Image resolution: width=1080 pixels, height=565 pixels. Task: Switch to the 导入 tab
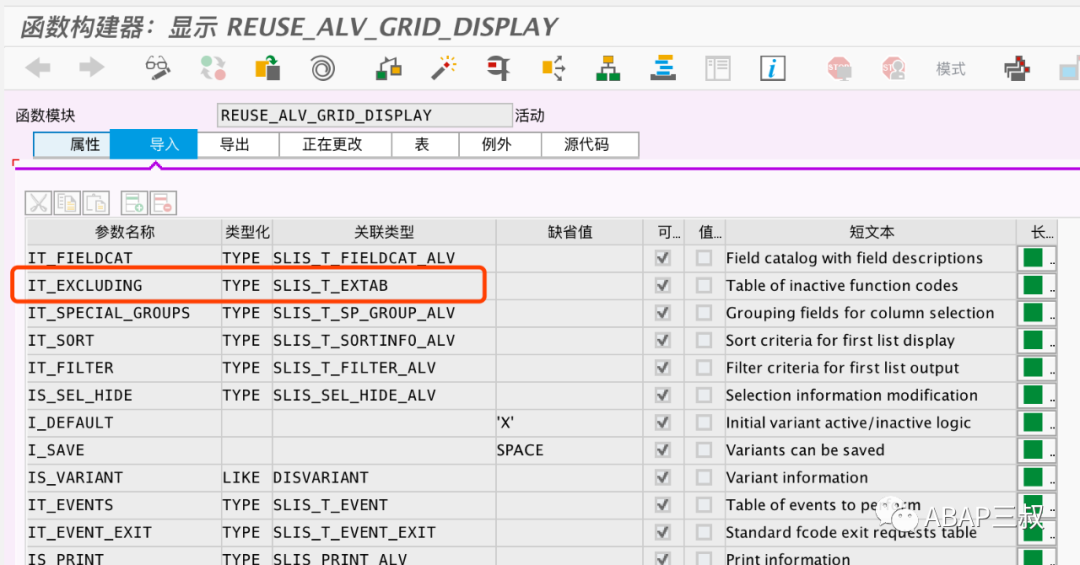[154, 145]
